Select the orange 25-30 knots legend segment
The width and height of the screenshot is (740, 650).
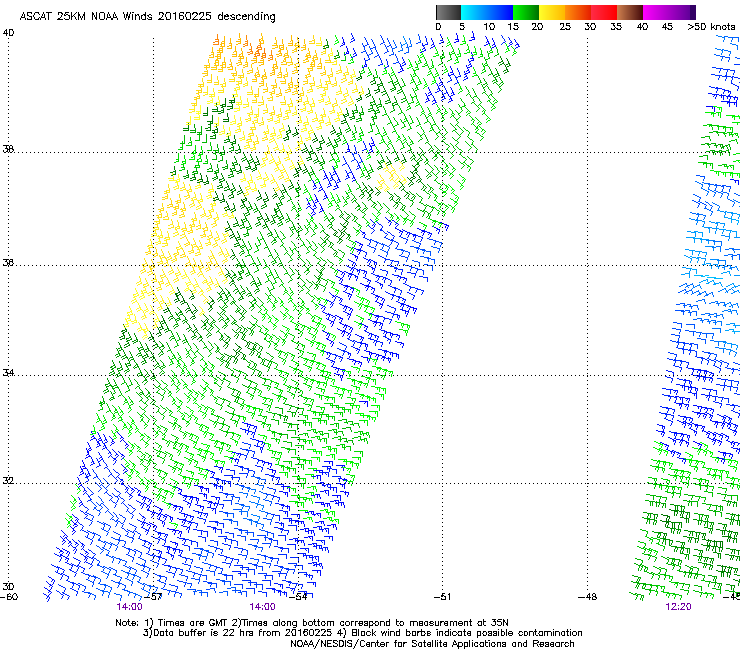point(578,12)
